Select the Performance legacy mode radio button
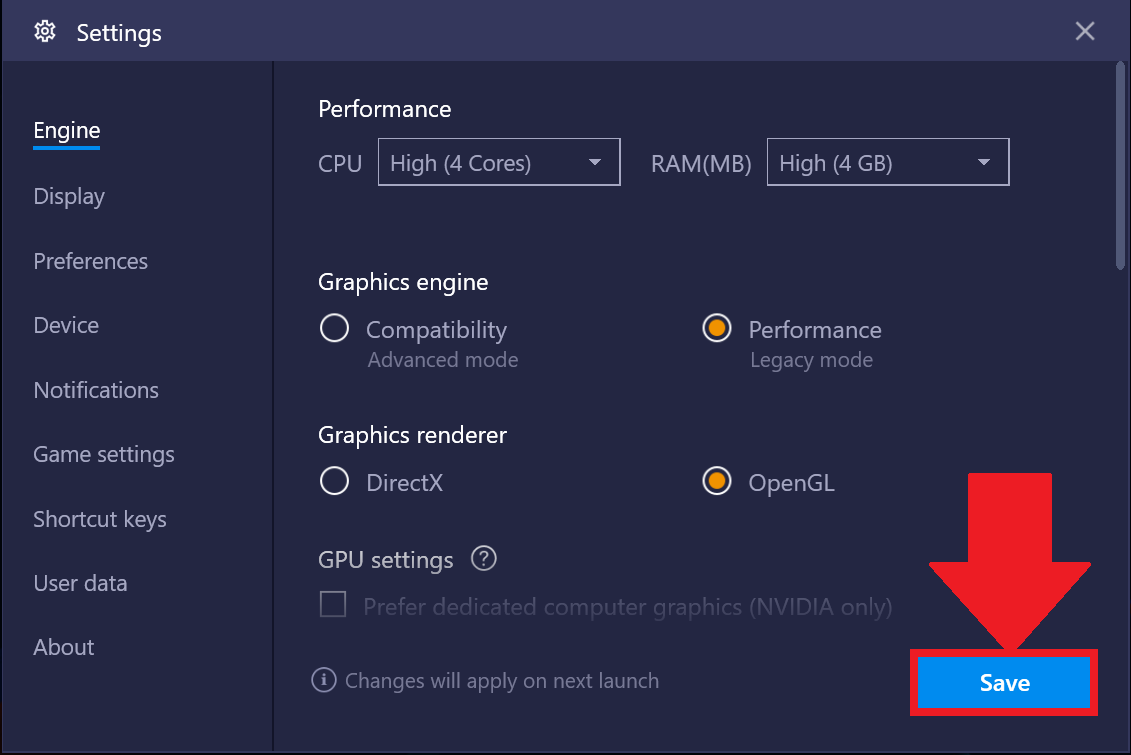The height and width of the screenshot is (755, 1131). 717,329
